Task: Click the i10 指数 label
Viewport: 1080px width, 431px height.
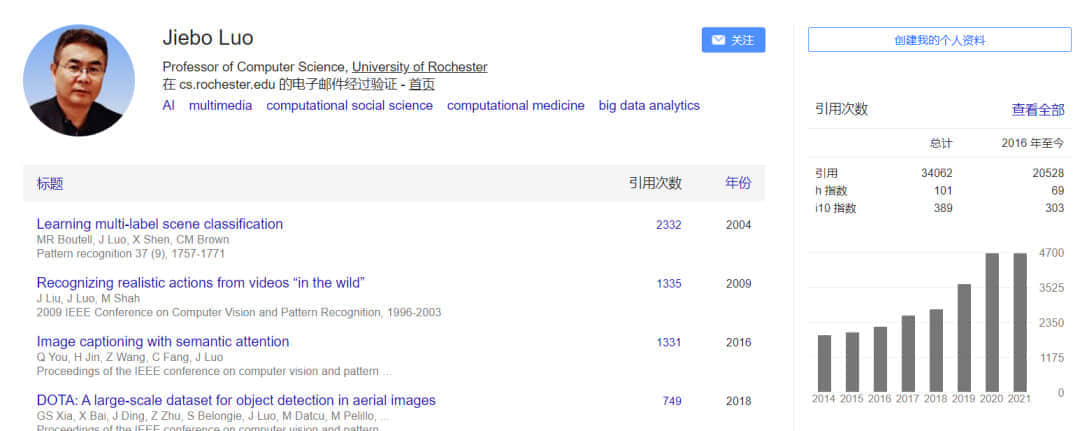Action: click(835, 208)
